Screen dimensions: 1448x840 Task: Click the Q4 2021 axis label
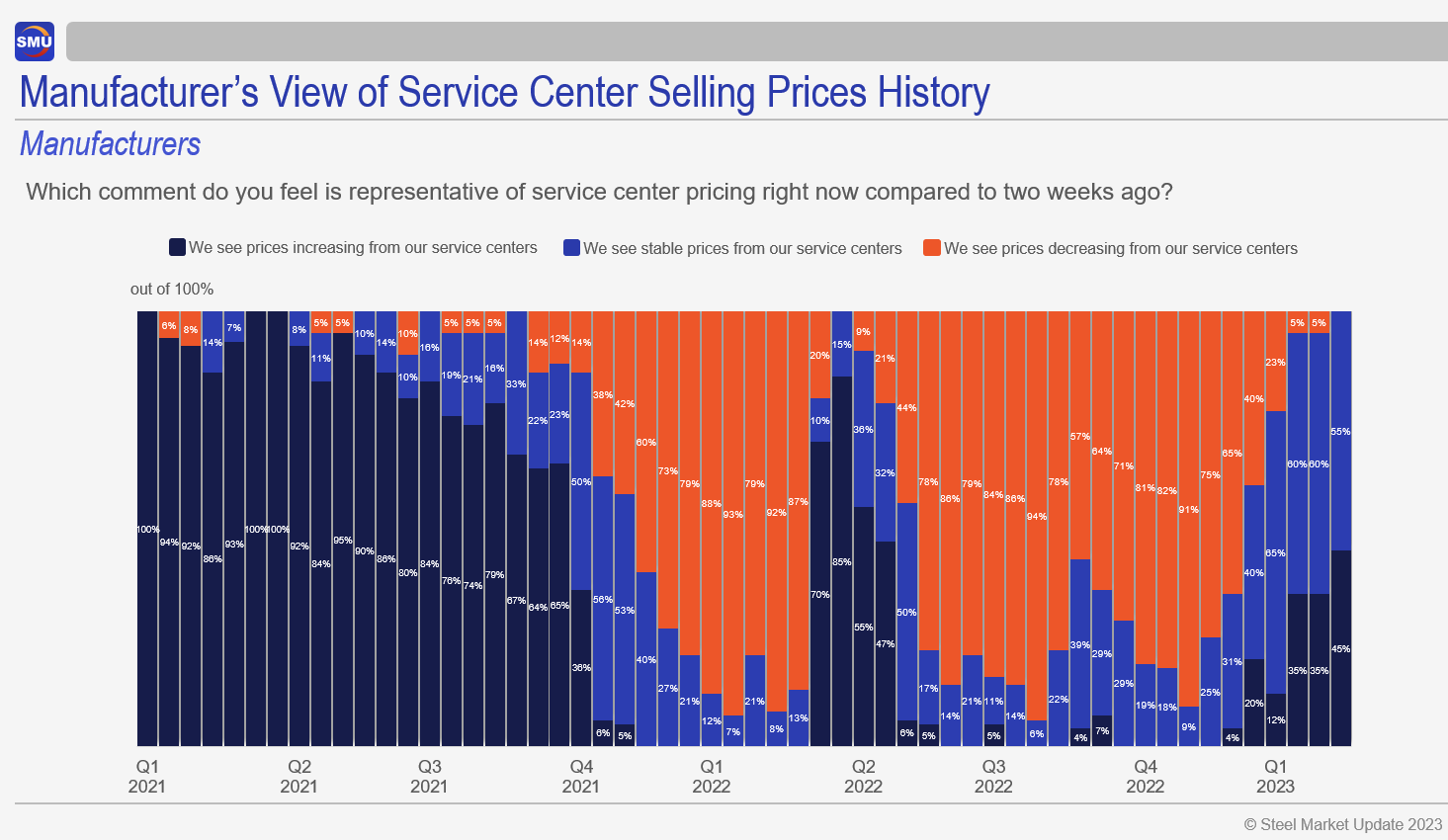pos(581,777)
